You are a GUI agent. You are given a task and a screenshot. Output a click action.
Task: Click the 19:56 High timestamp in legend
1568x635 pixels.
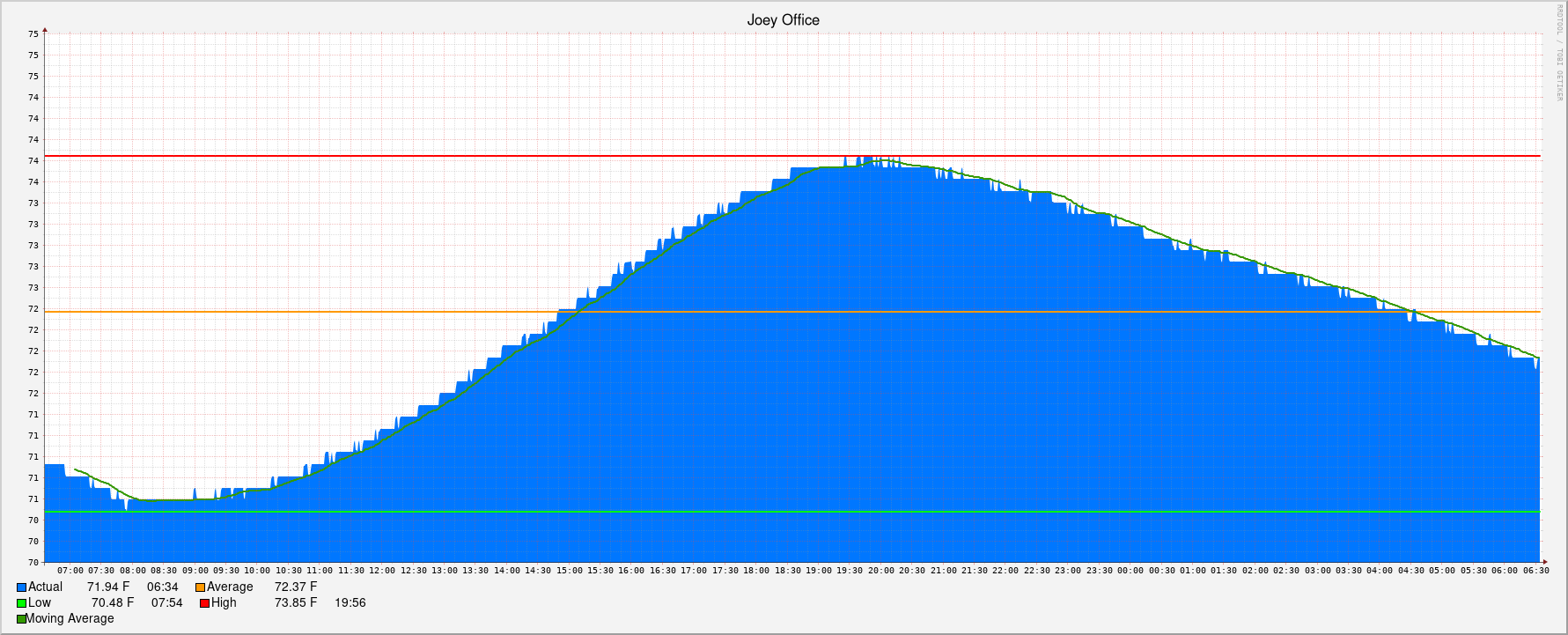tap(350, 603)
